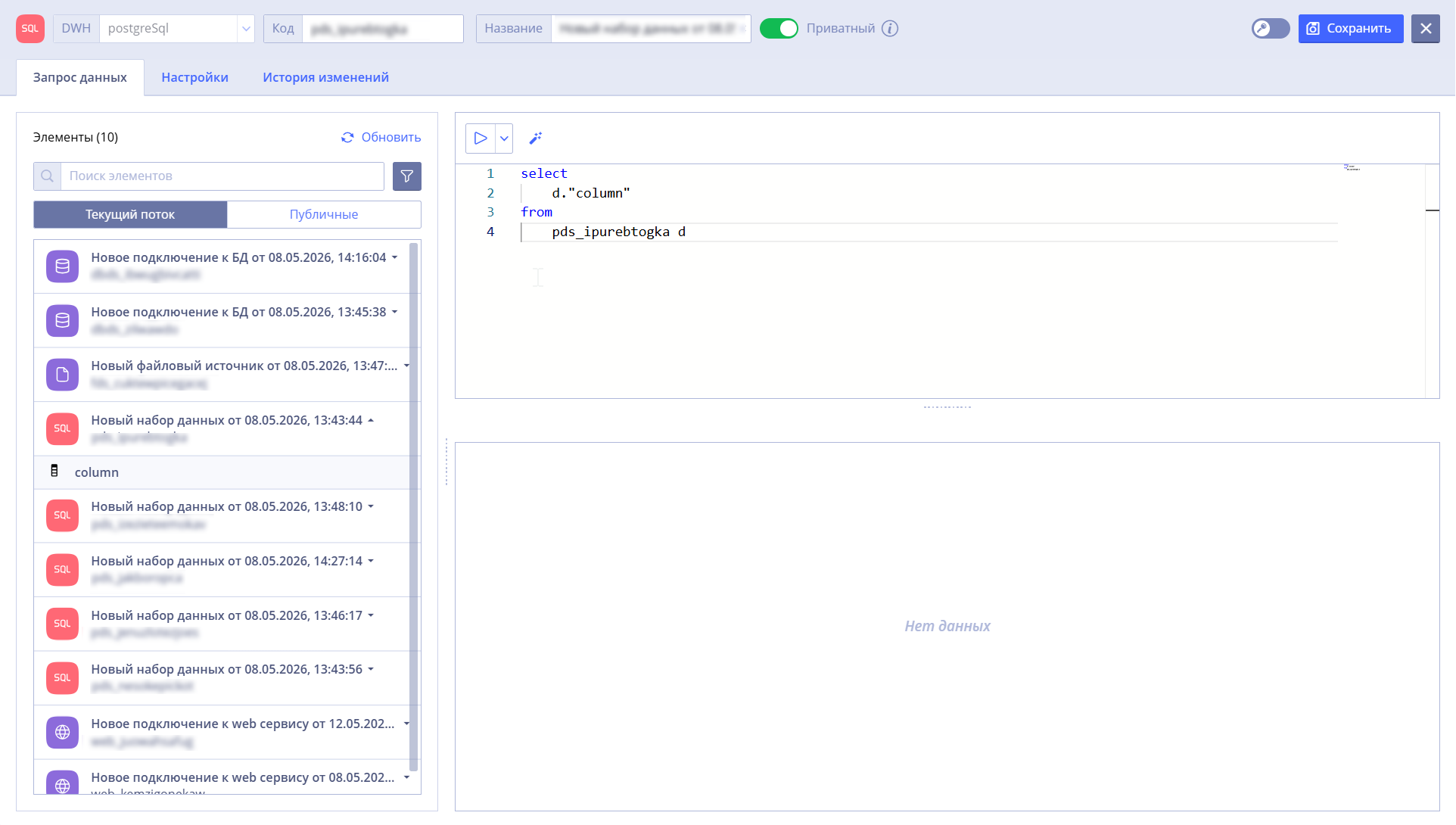Click the web service connection globe icon from 12.05
Viewport: 1456px width, 825px height.
point(63,733)
